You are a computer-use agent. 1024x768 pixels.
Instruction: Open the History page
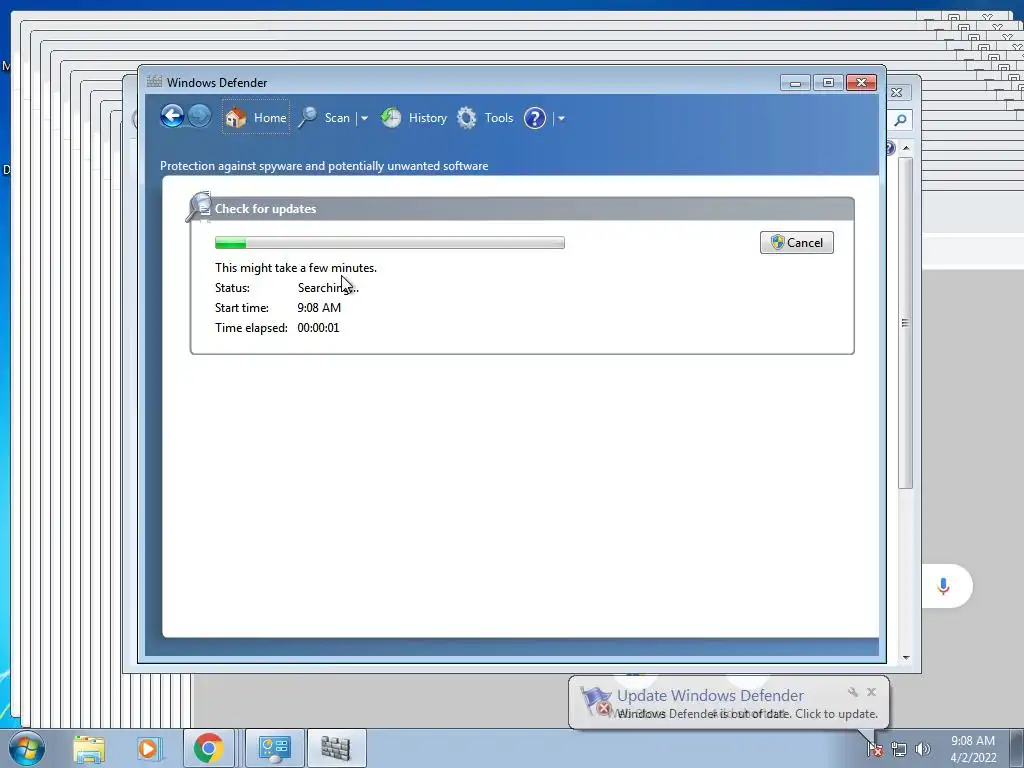pyautogui.click(x=414, y=118)
